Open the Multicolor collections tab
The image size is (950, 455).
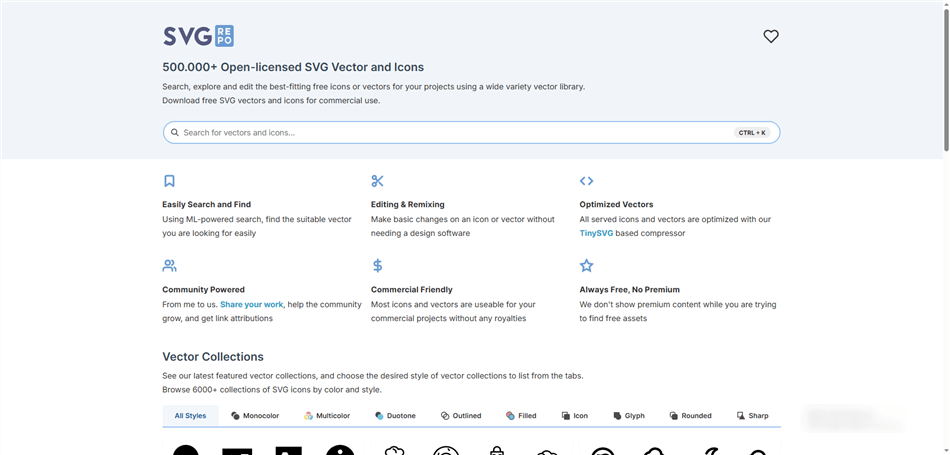click(327, 416)
